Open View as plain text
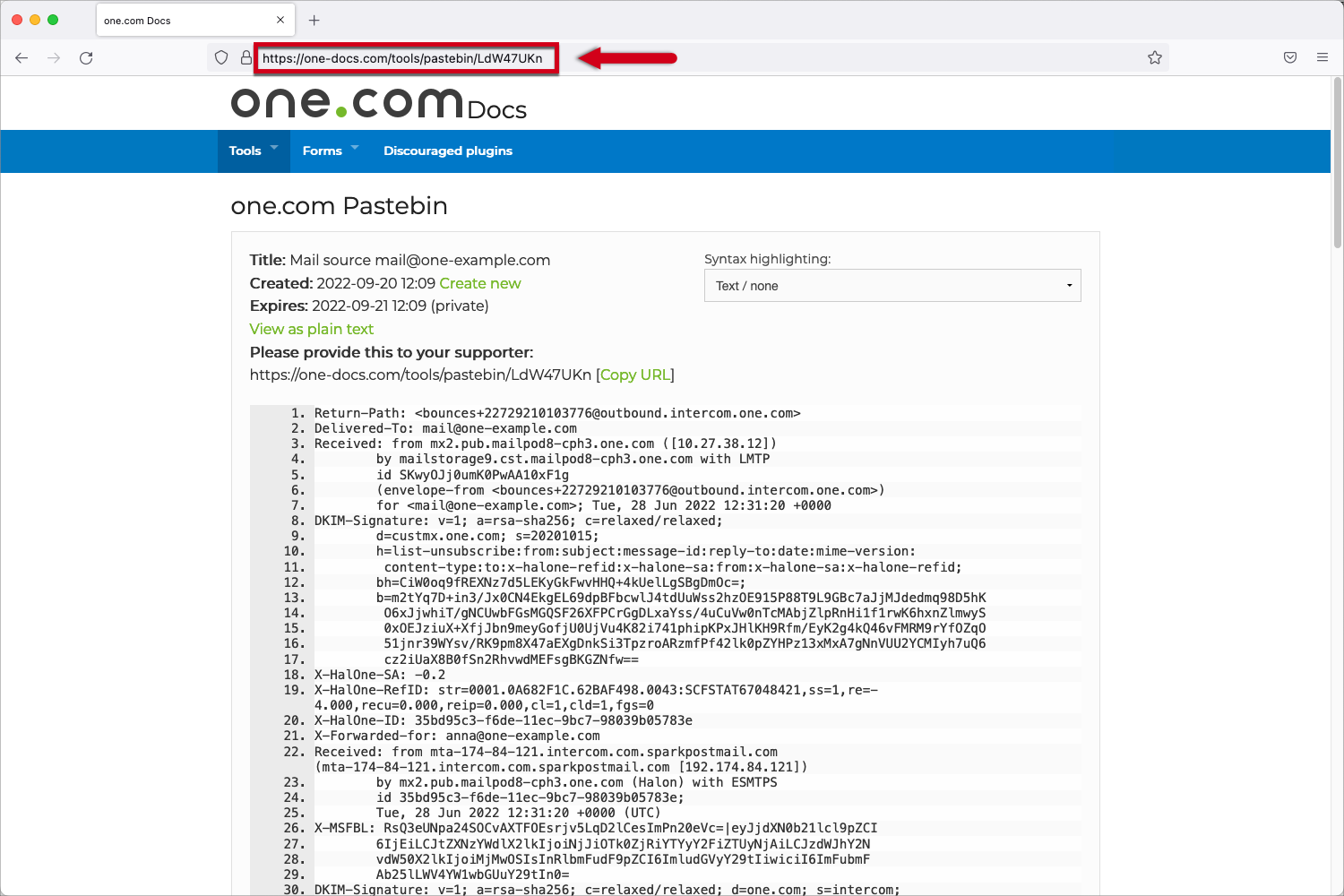 [x=311, y=329]
